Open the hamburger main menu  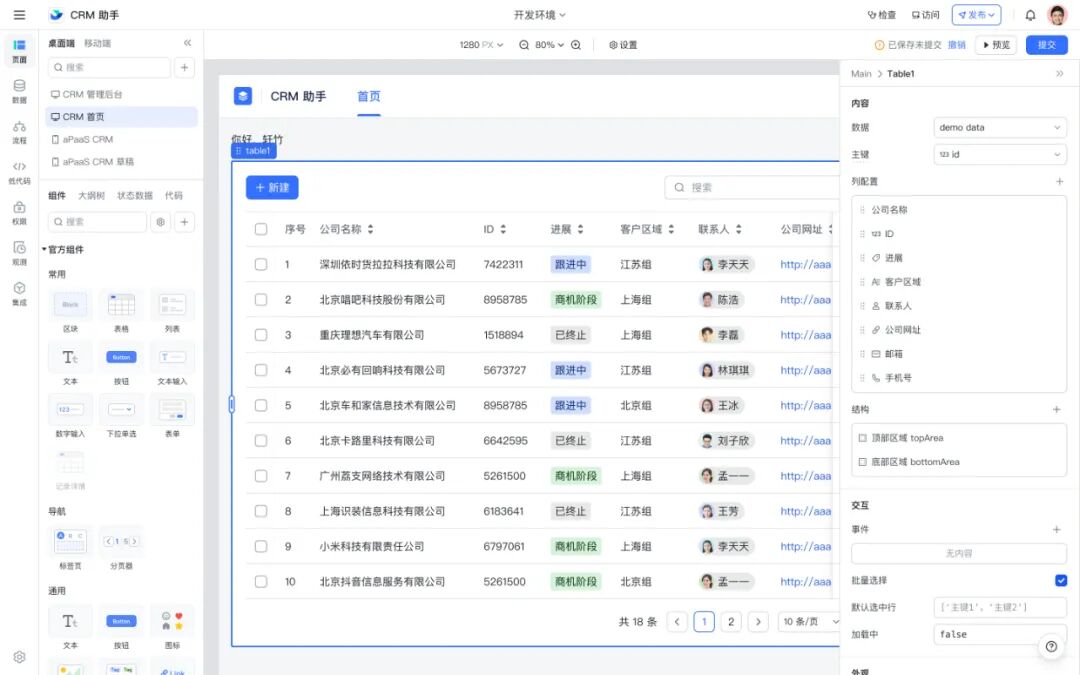pos(19,14)
